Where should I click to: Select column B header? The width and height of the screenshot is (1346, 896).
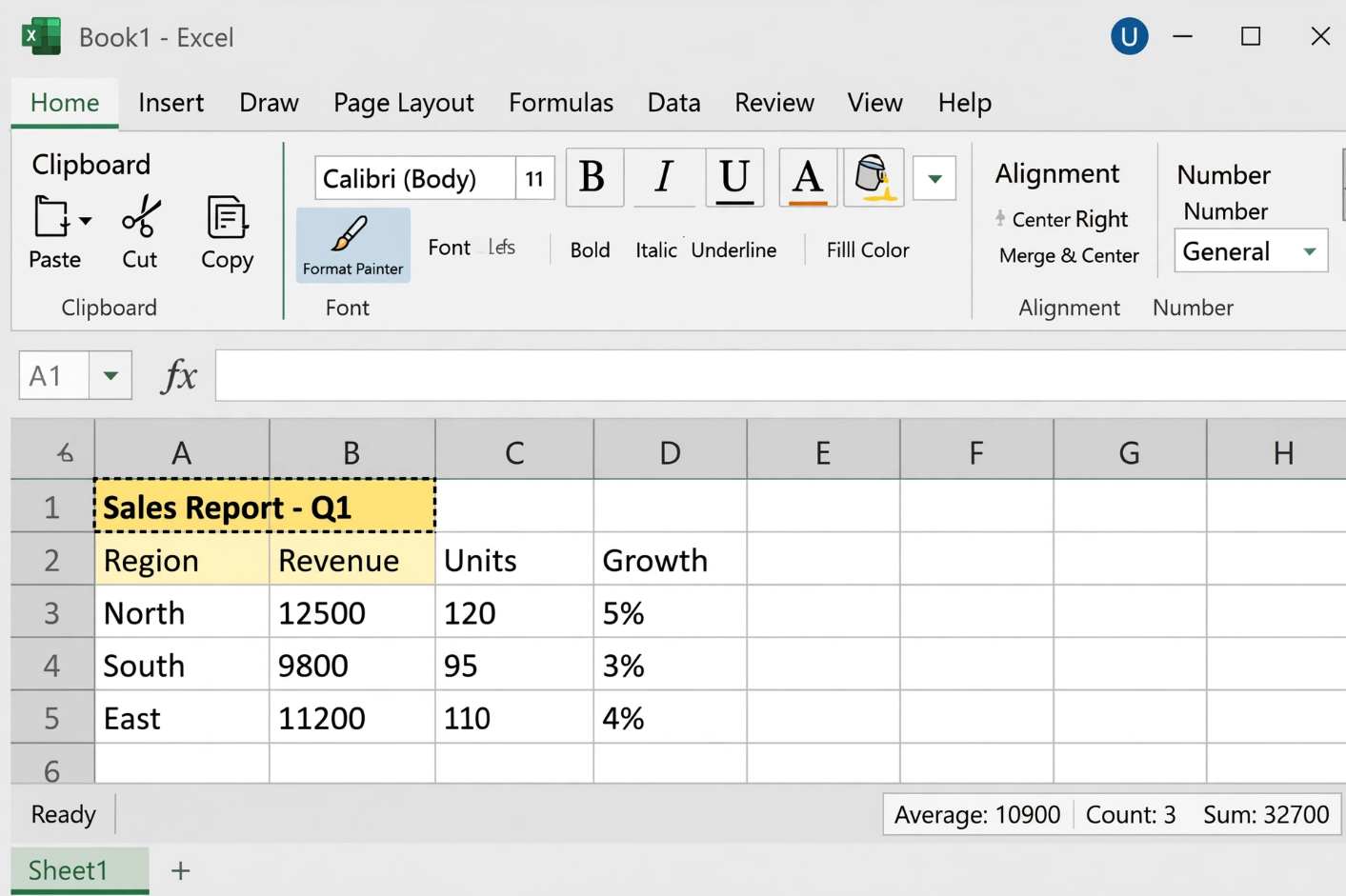point(352,450)
